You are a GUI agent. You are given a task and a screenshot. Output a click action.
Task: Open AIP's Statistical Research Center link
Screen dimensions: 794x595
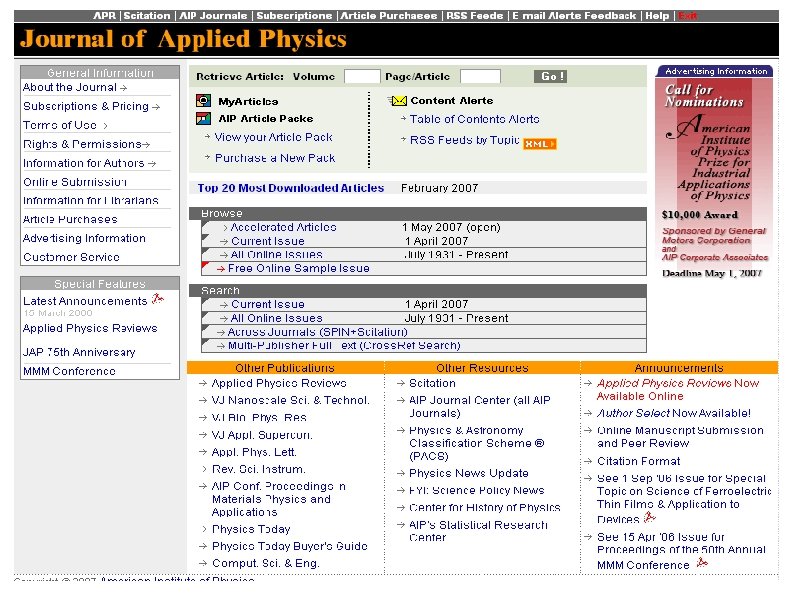tap(479, 531)
